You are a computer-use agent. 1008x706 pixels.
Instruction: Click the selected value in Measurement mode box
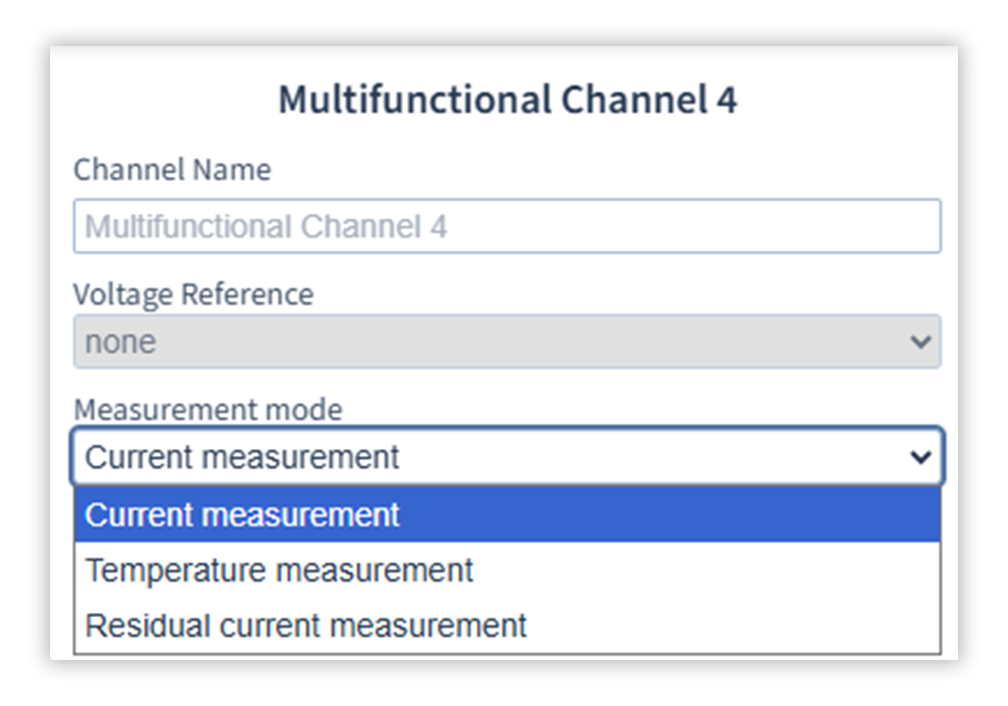click(243, 457)
